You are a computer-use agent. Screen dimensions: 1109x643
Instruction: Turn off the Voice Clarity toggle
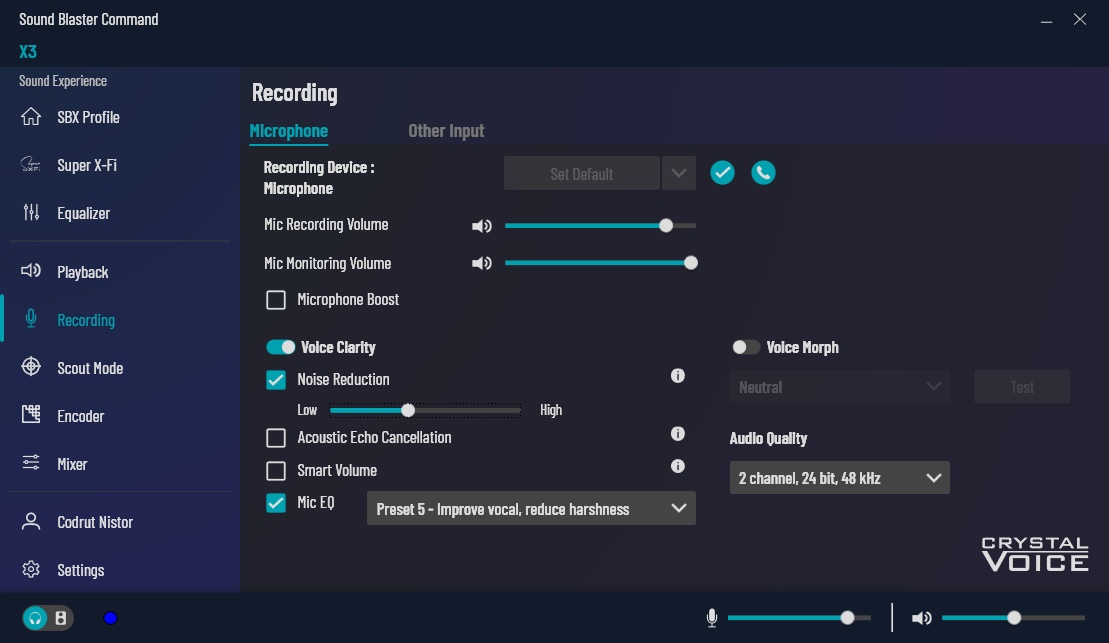point(281,347)
